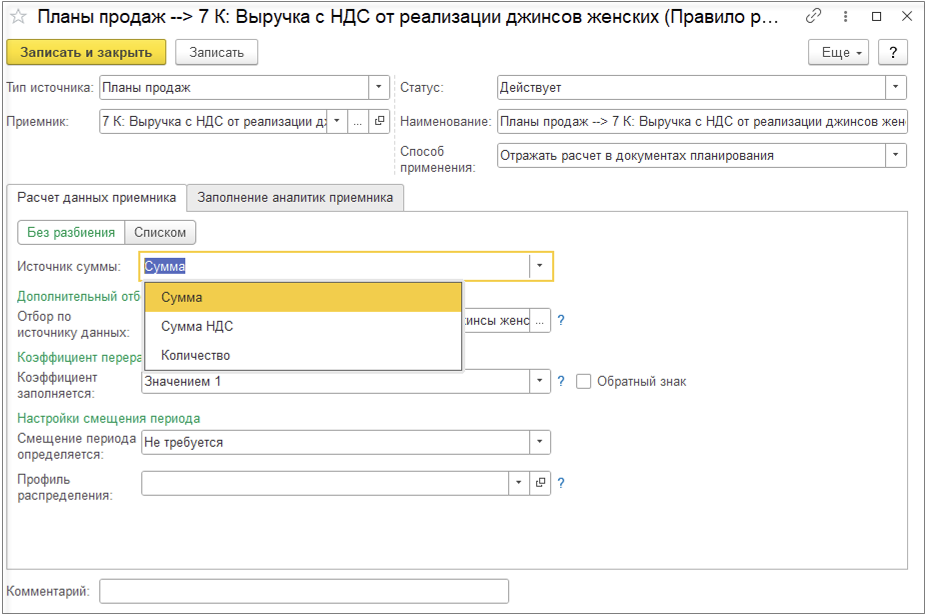
Task: Switch to Списком mode
Action: [x=160, y=232]
